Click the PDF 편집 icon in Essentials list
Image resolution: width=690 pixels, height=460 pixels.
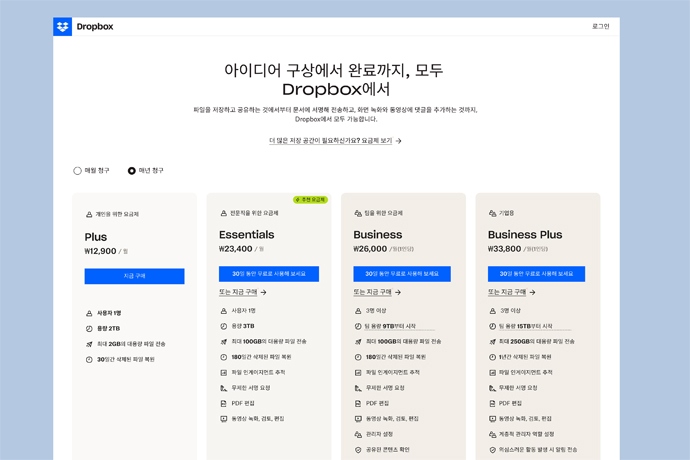(x=223, y=403)
